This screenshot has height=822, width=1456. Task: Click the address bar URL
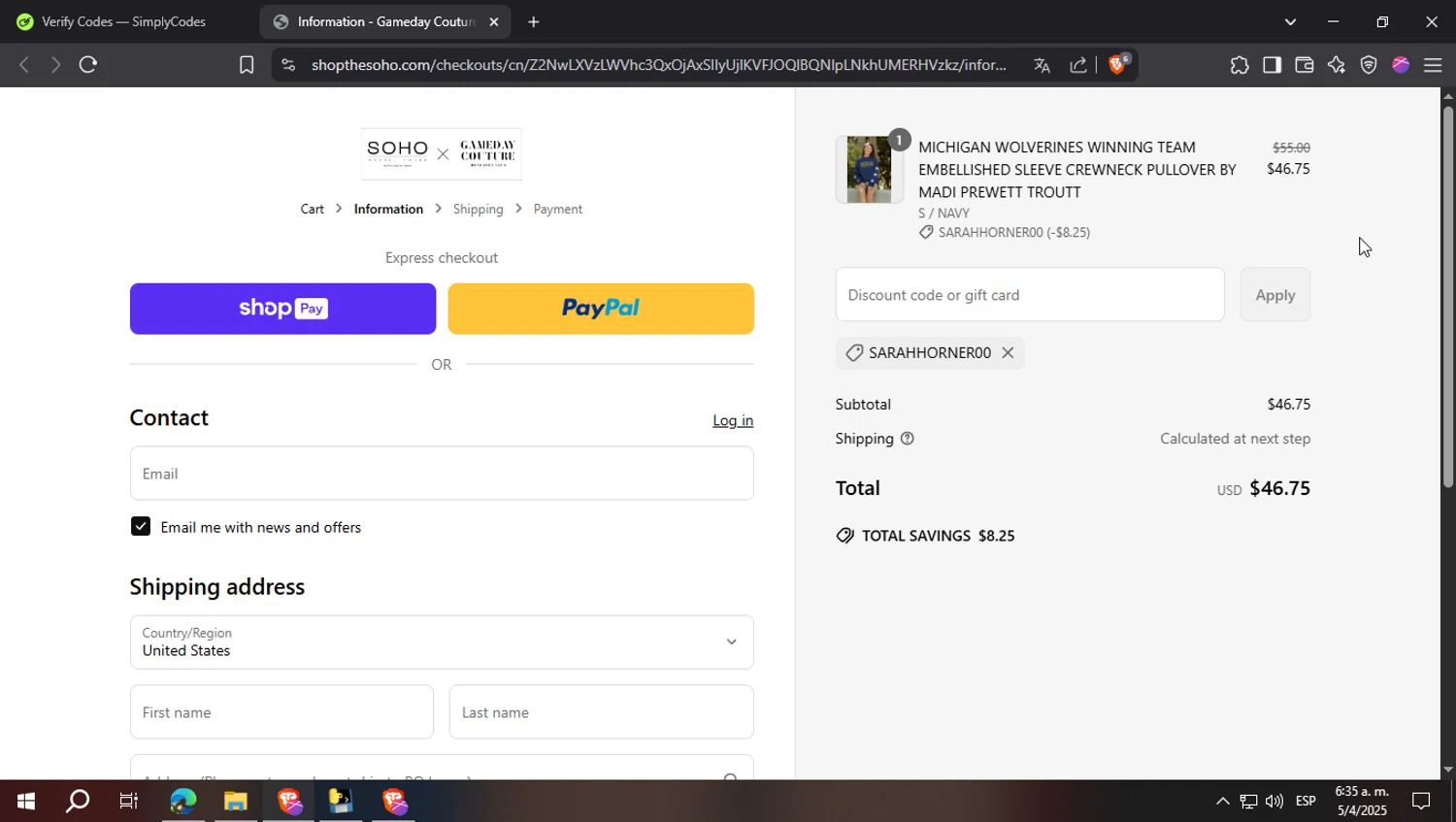pos(659,65)
